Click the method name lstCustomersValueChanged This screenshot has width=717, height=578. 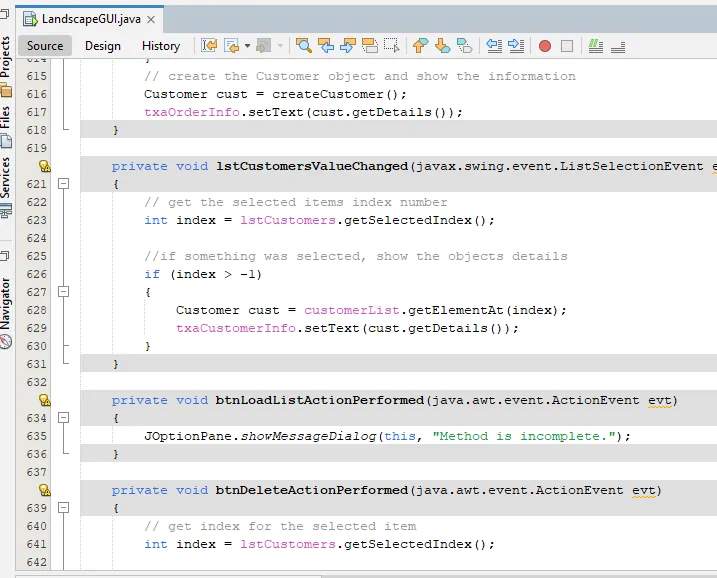[x=311, y=166]
